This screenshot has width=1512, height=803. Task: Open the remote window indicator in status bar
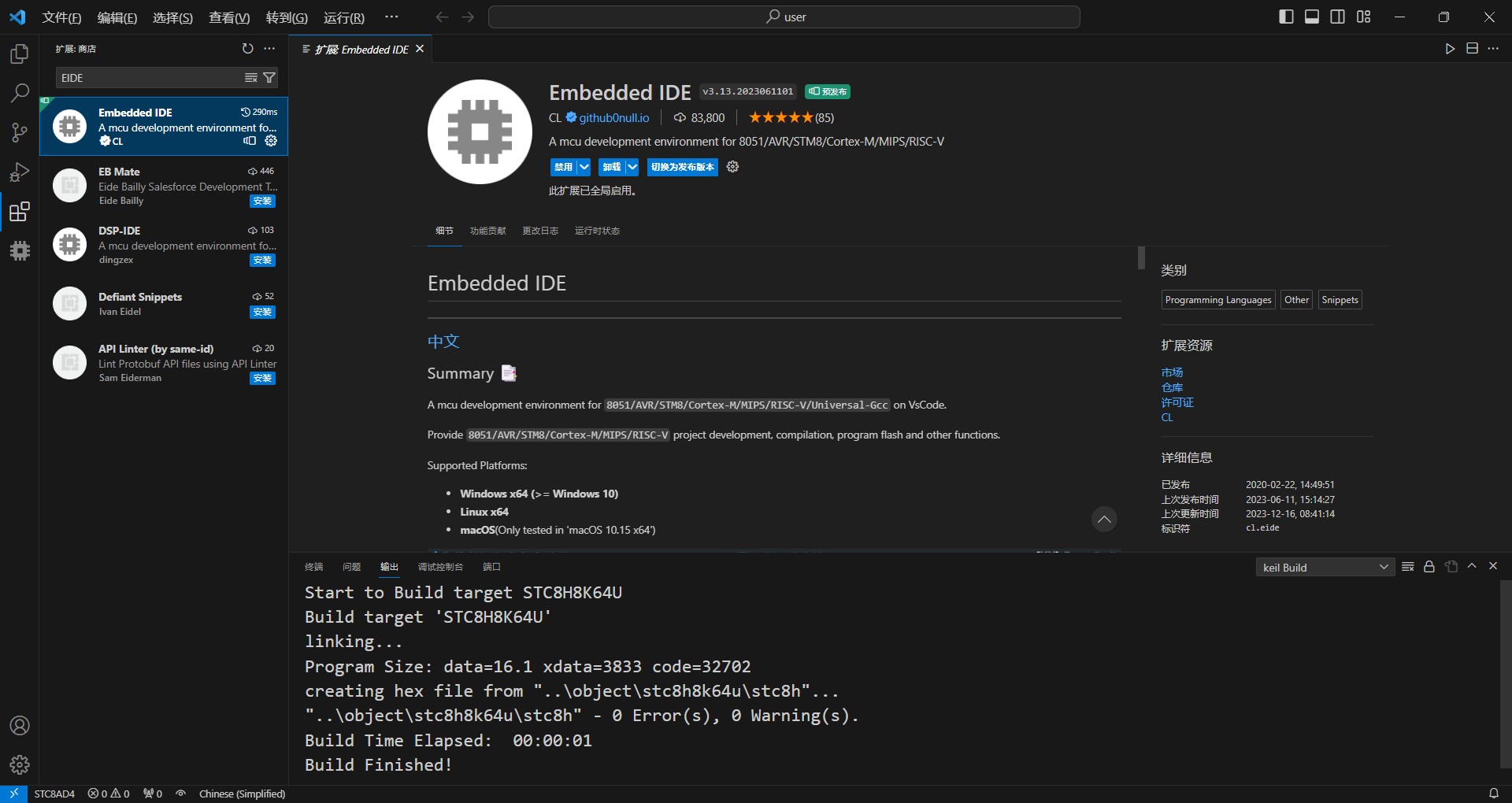click(13, 794)
